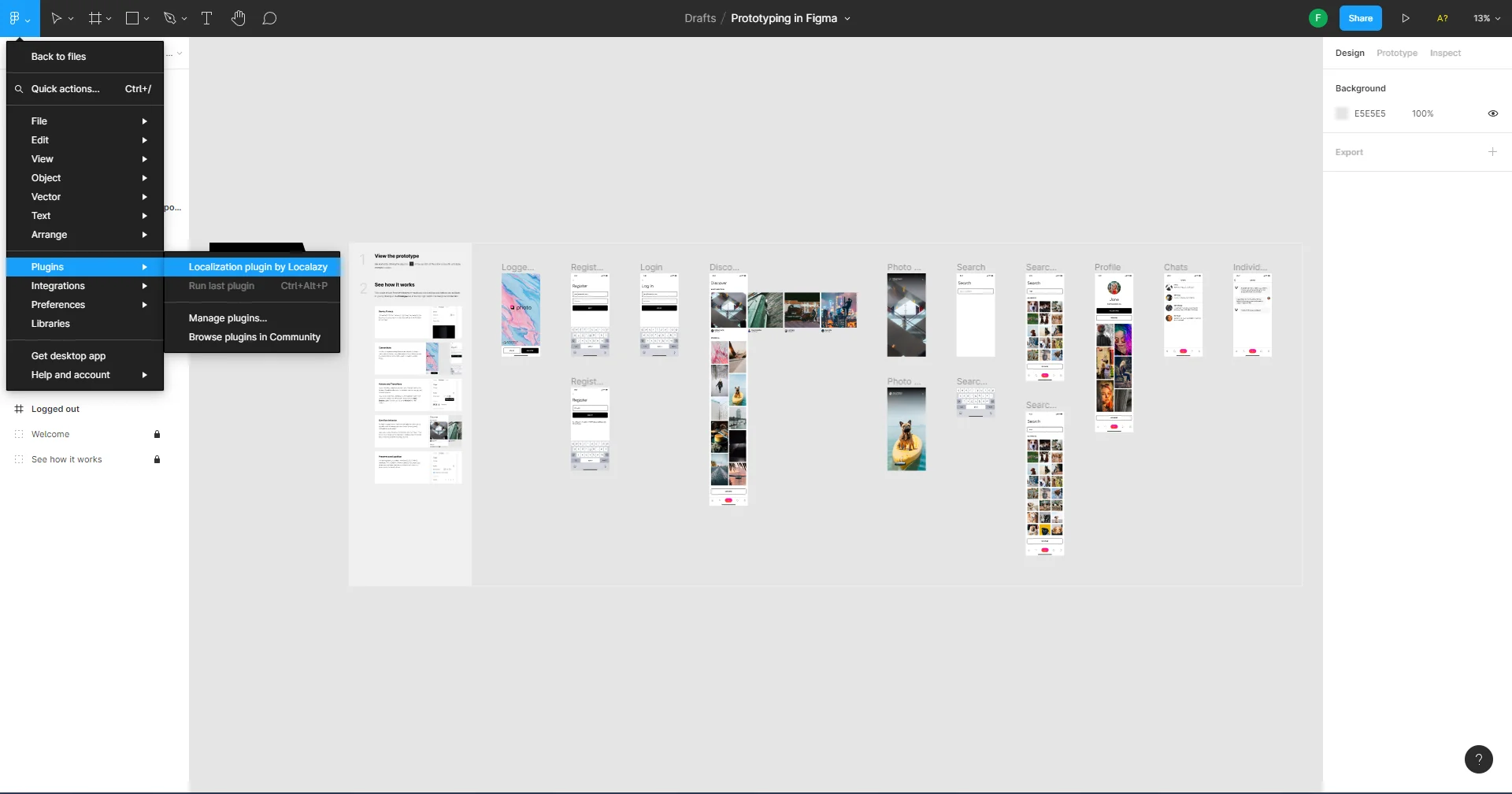The width and height of the screenshot is (1512, 794).
Task: Switch to the Prototype tab
Action: [1396, 53]
